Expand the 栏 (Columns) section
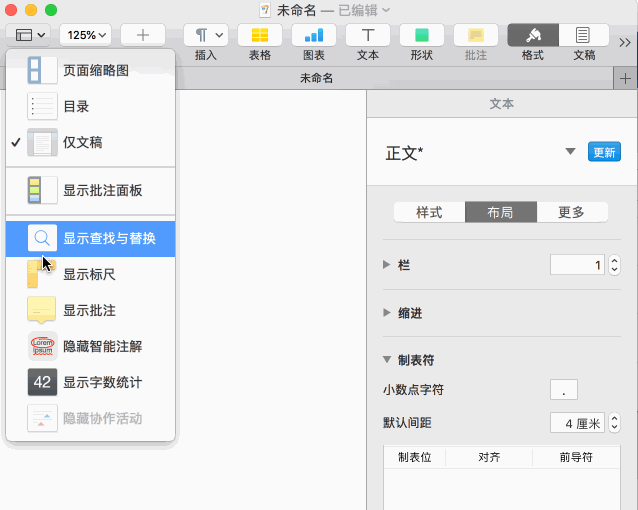The image size is (638, 510). click(x=388, y=265)
